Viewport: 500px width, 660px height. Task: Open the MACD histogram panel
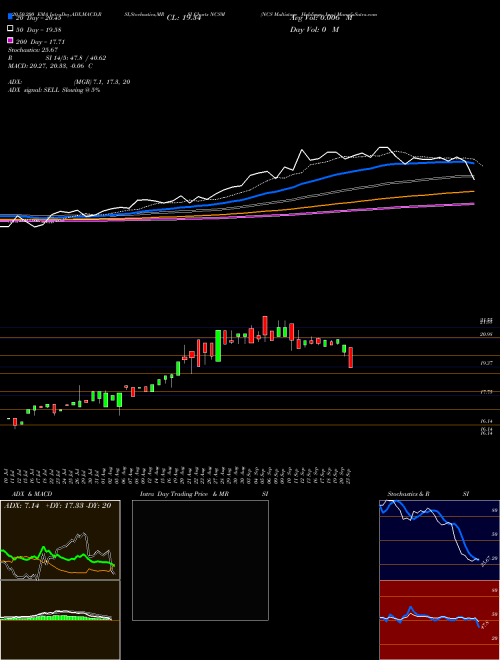pos(60,620)
